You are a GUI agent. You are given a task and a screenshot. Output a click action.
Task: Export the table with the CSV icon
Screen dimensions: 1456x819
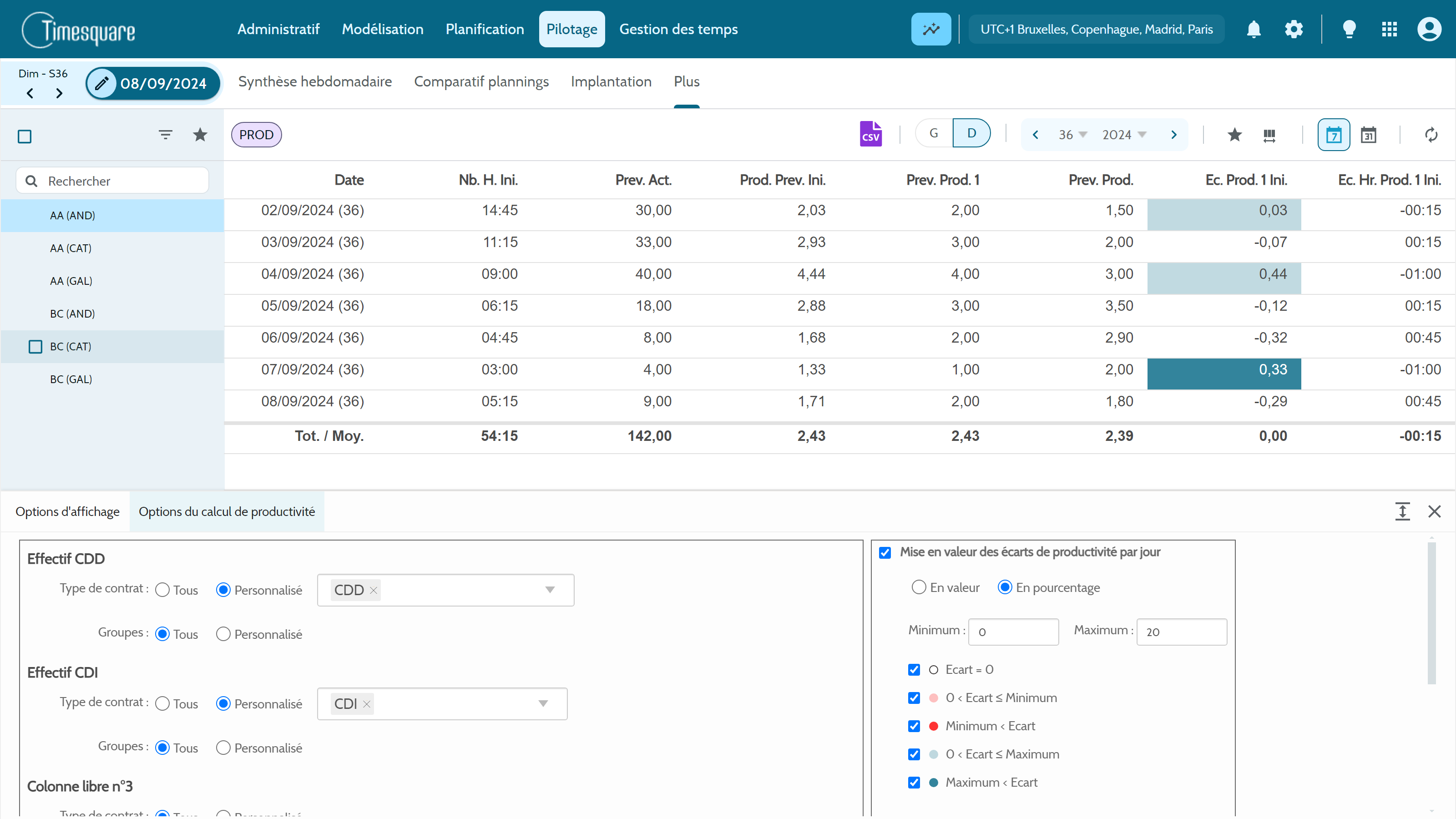click(870, 135)
